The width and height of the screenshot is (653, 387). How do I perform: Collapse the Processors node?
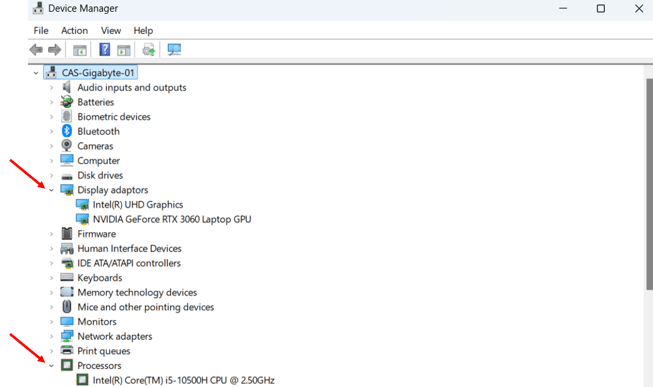pos(51,366)
